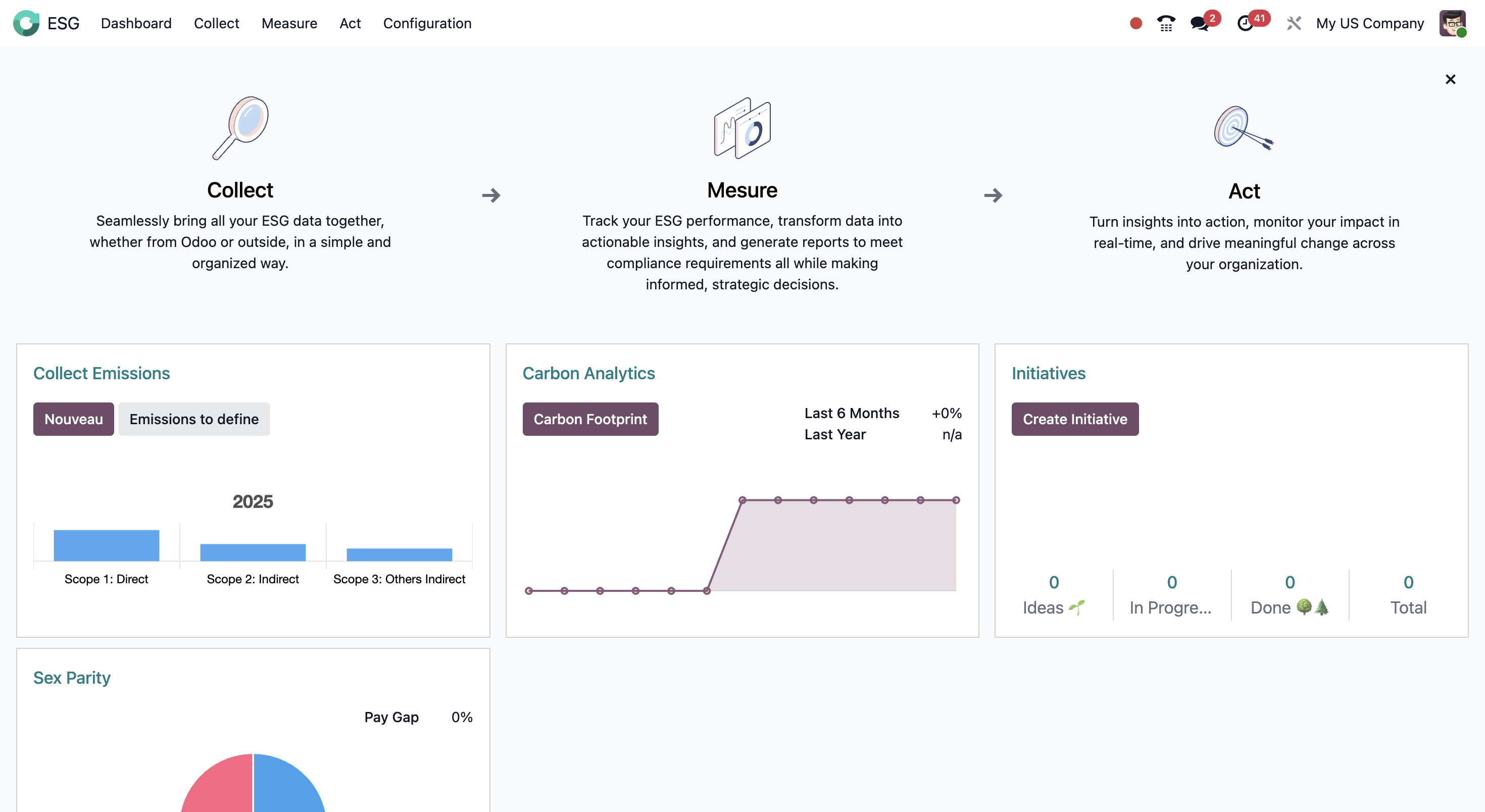Click the Last 6 Months label

tap(852, 413)
